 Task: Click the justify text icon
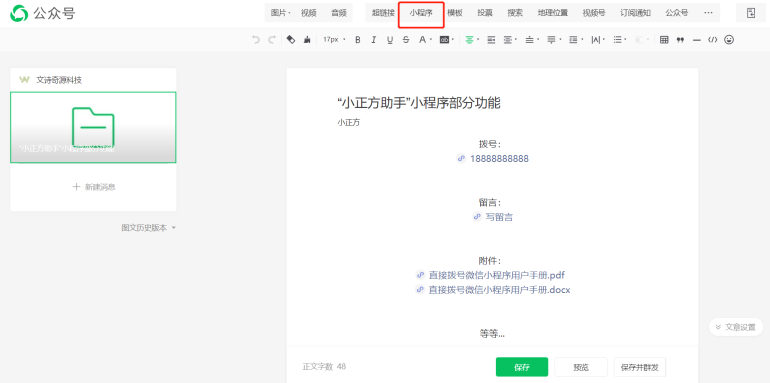(x=491, y=40)
